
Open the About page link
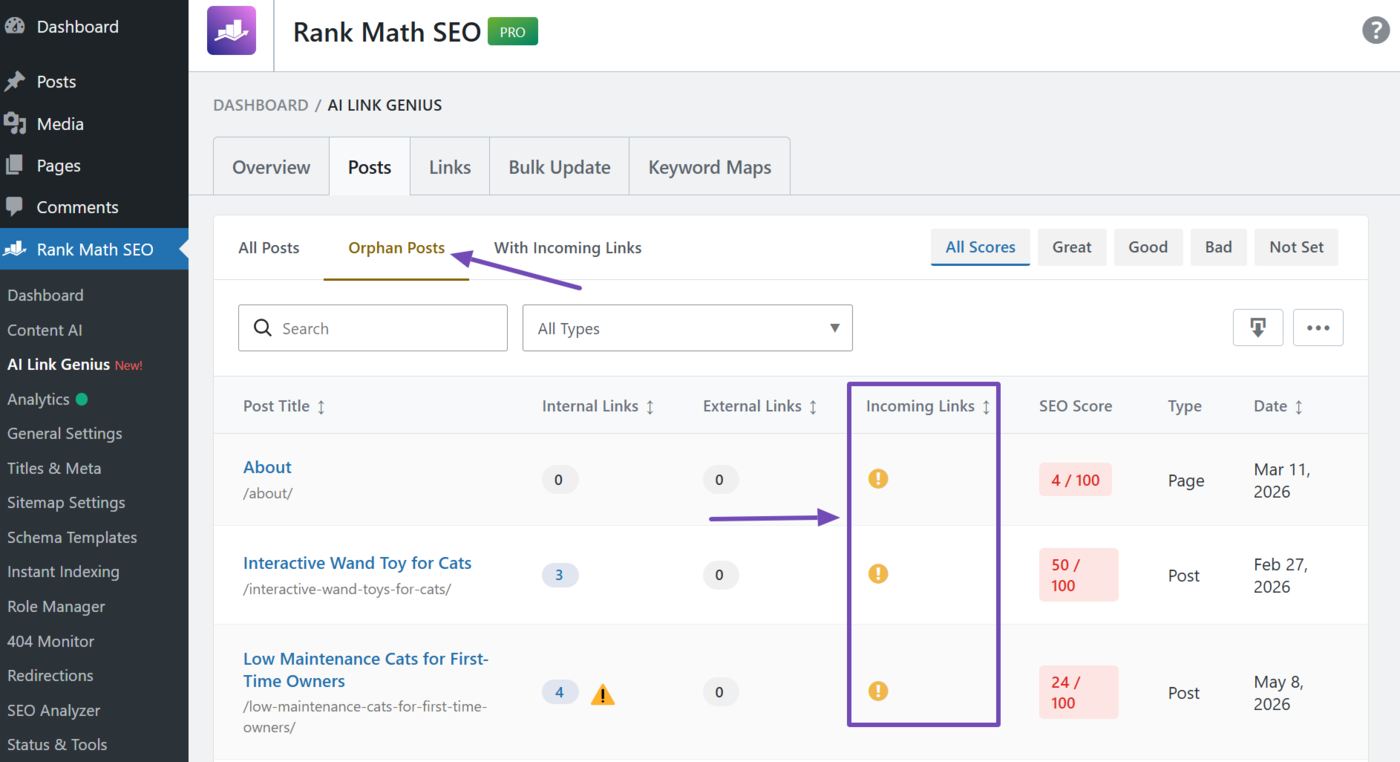(267, 467)
